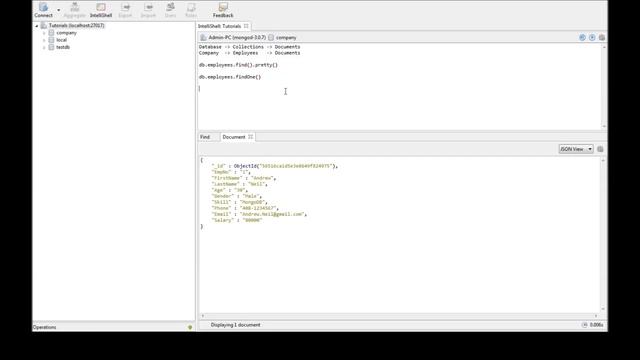Viewport: 640px width, 360px height.
Task: Select the company database in tree
Action: (x=67, y=33)
